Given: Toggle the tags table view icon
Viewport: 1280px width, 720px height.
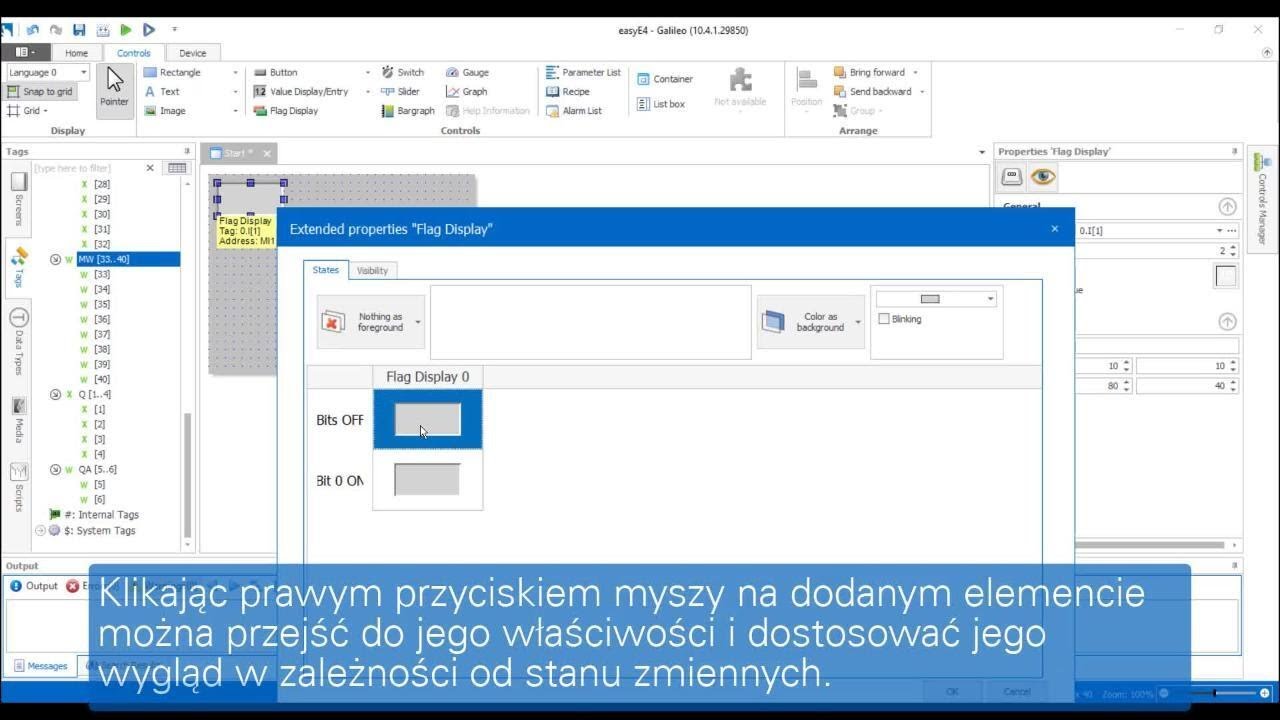Looking at the screenshot, I should click(x=177, y=168).
